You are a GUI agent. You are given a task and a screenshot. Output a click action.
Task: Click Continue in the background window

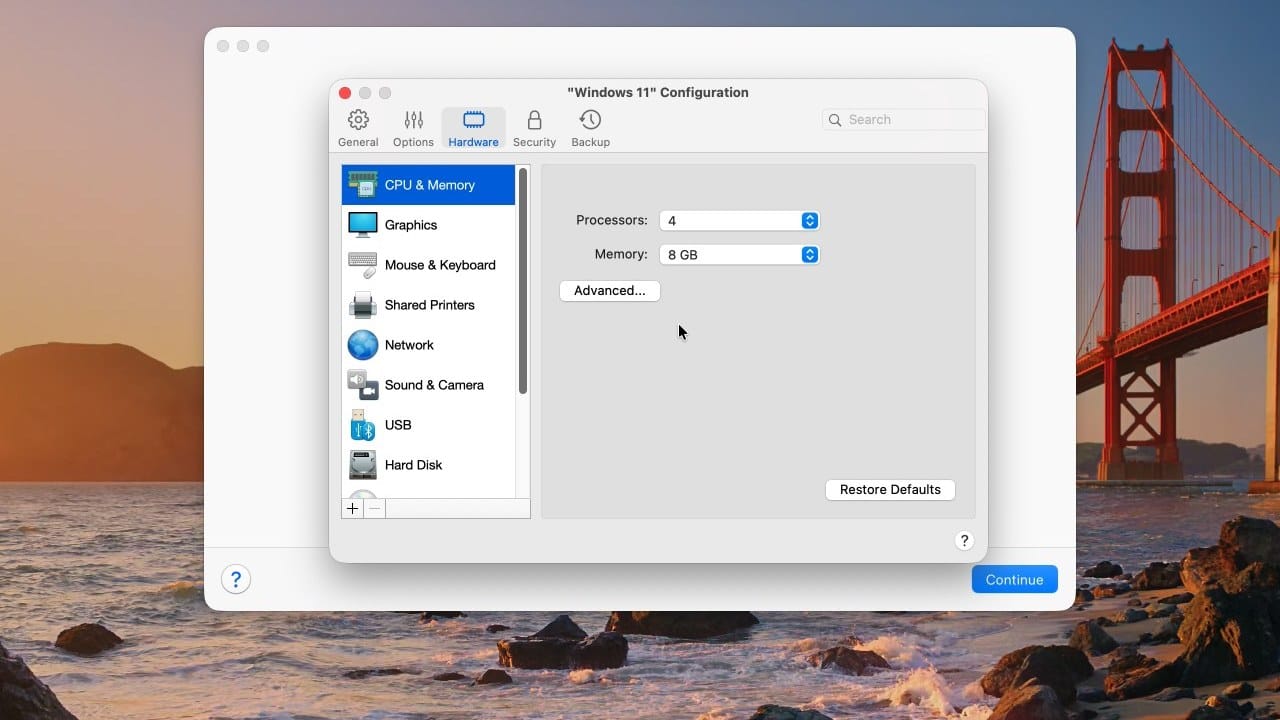(1014, 579)
